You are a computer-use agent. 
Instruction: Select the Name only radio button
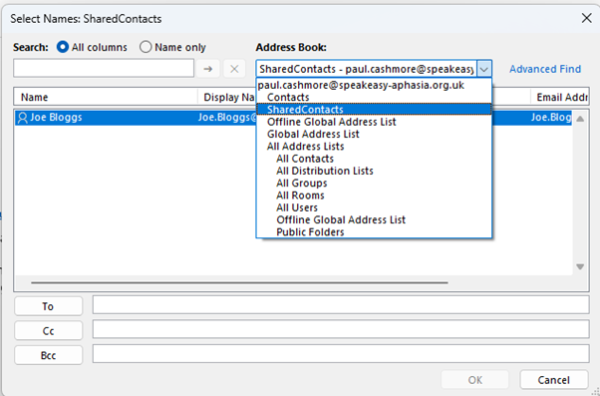pyautogui.click(x=145, y=47)
